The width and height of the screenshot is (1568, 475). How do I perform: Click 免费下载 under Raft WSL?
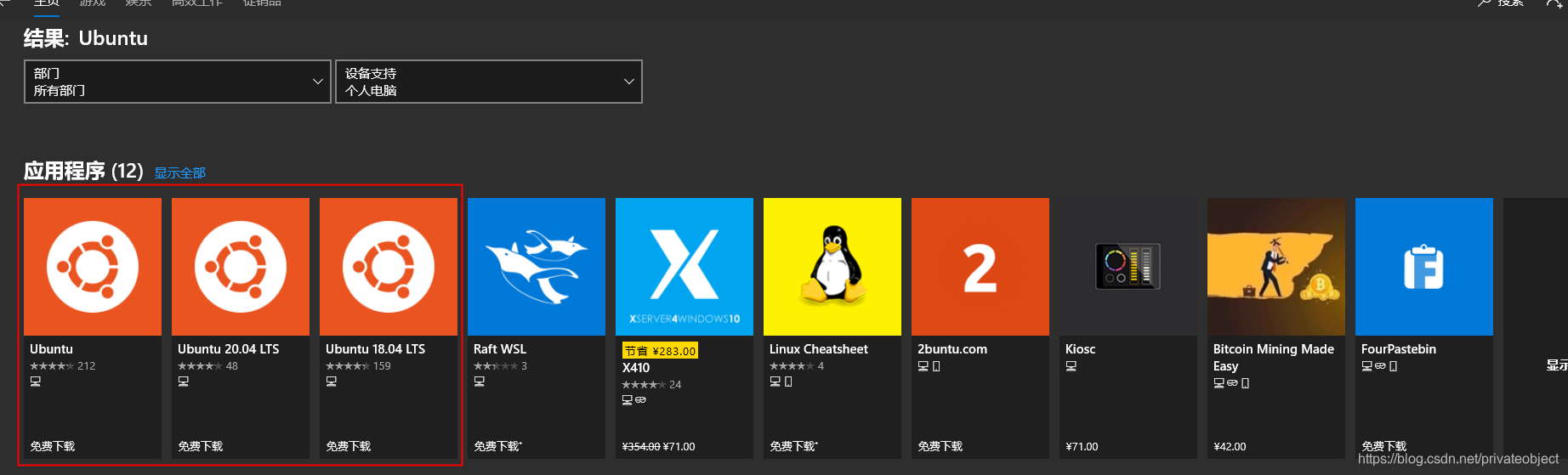coord(498,446)
